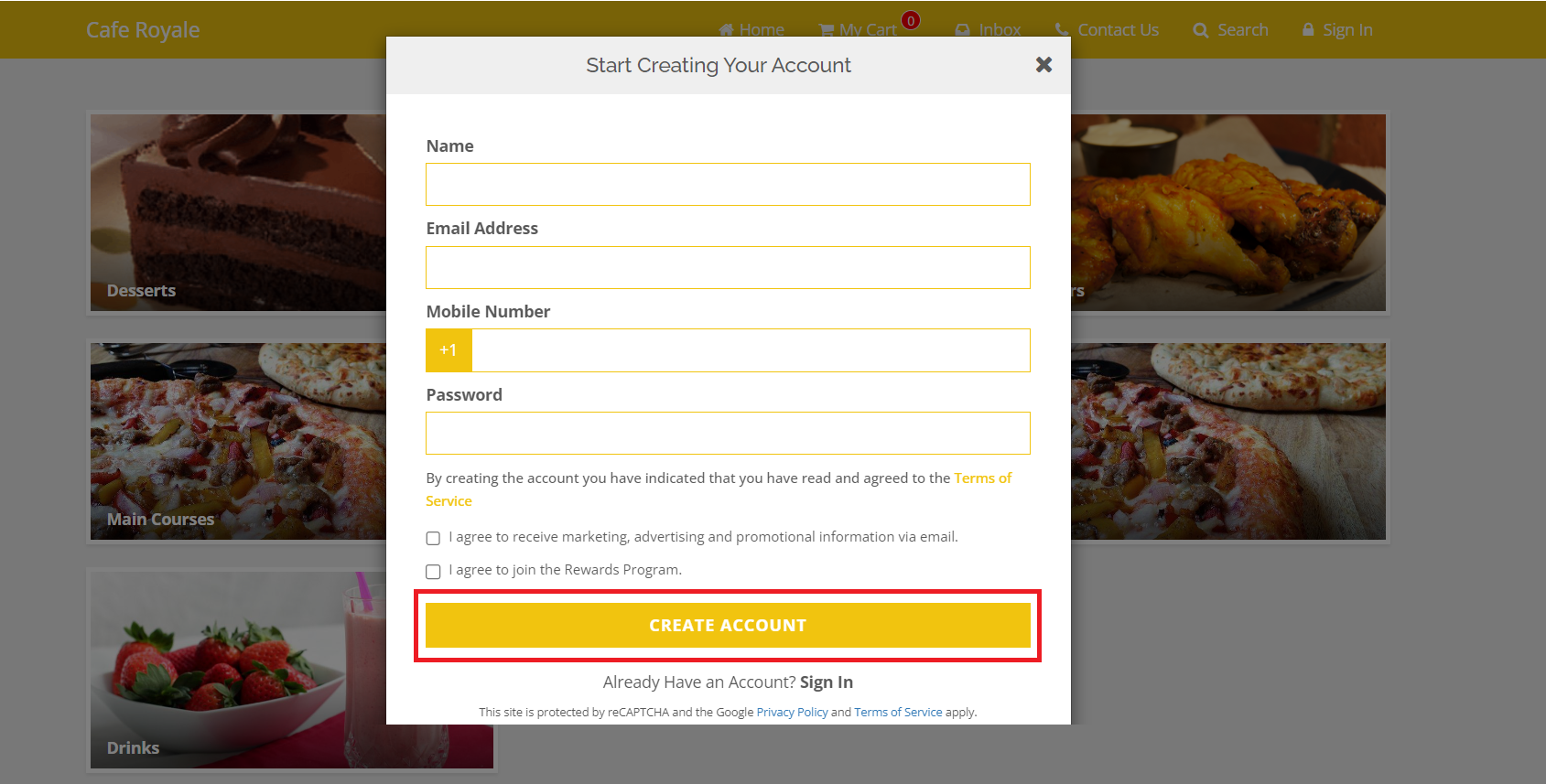Open the Google Privacy Policy link
Image resolution: width=1546 pixels, height=784 pixels.
click(x=792, y=713)
